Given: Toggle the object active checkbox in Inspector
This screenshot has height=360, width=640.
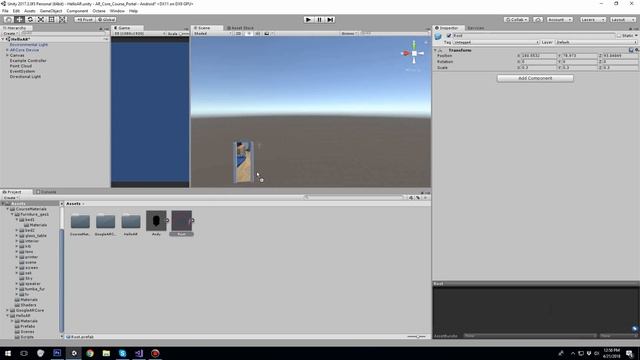Looking at the screenshot, I should 449,36.
